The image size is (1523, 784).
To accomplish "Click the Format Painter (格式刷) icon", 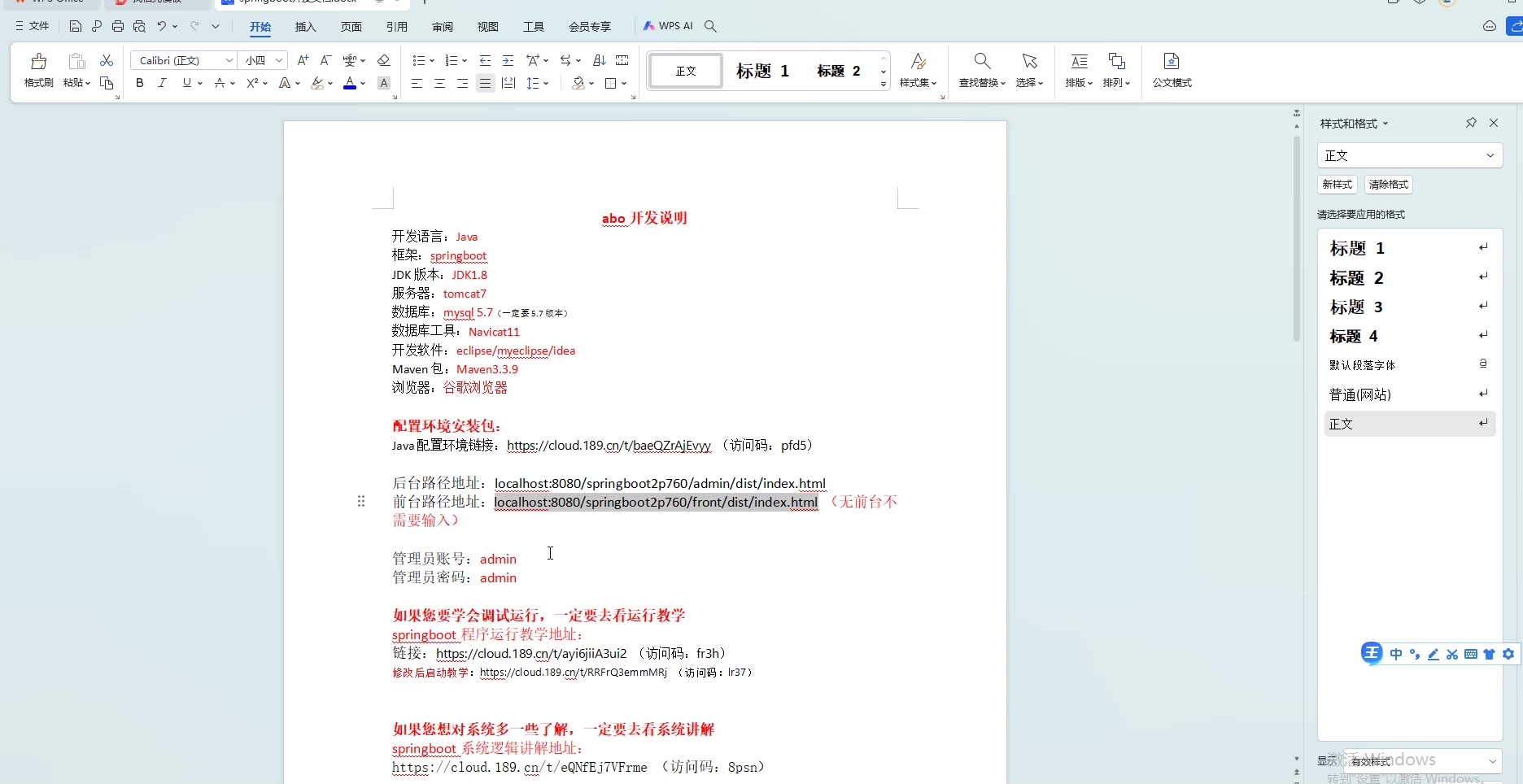I will point(38,63).
